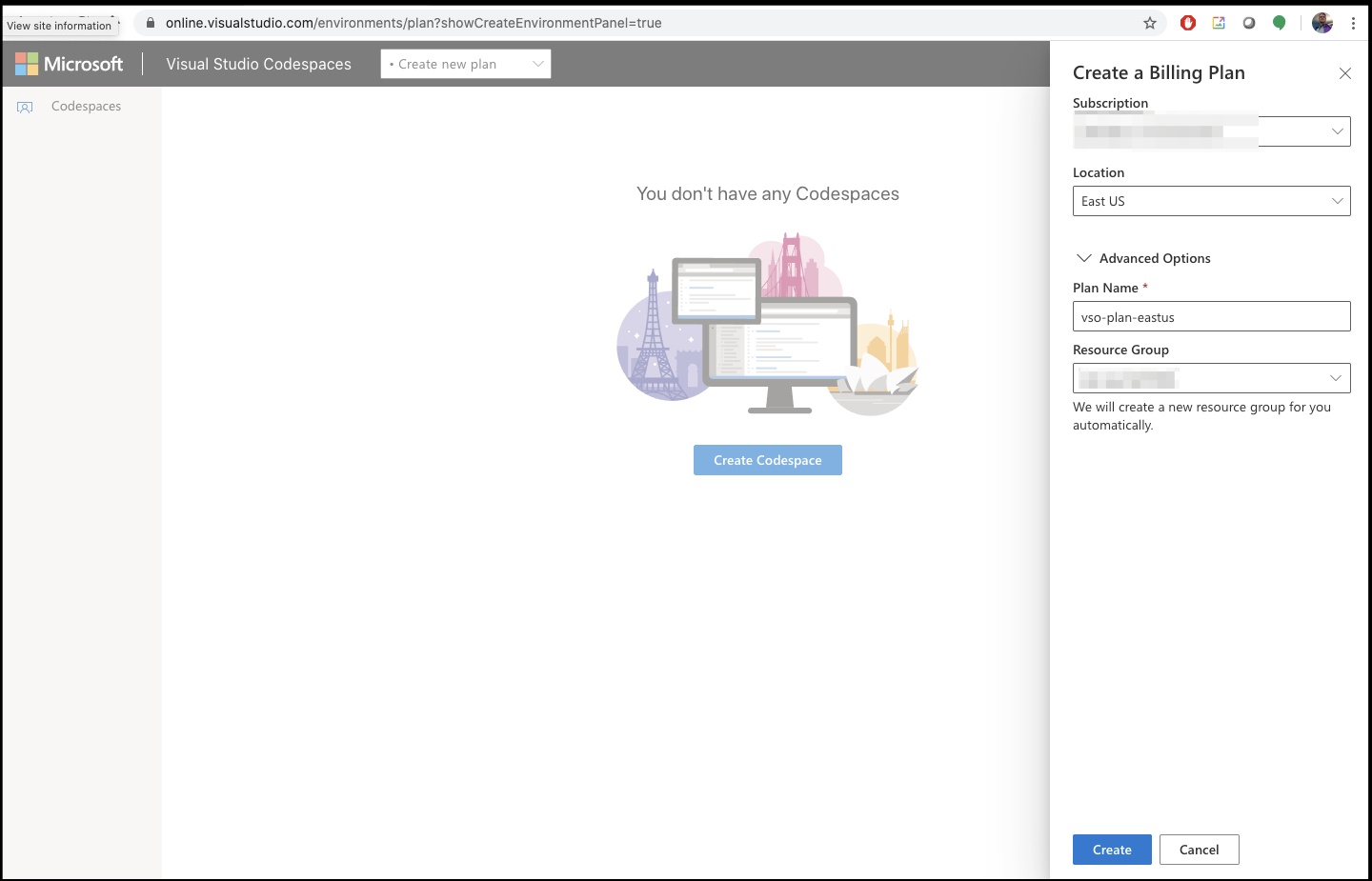Click the red shield extension icon
The height and width of the screenshot is (881, 1372).
tap(1188, 23)
